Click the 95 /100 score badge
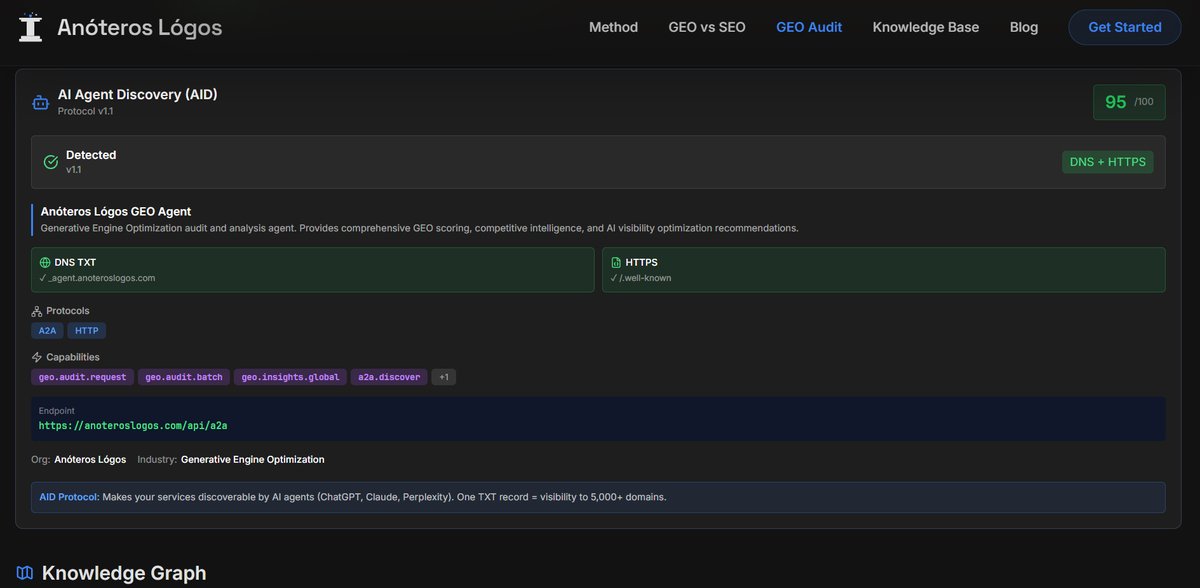 1129,102
